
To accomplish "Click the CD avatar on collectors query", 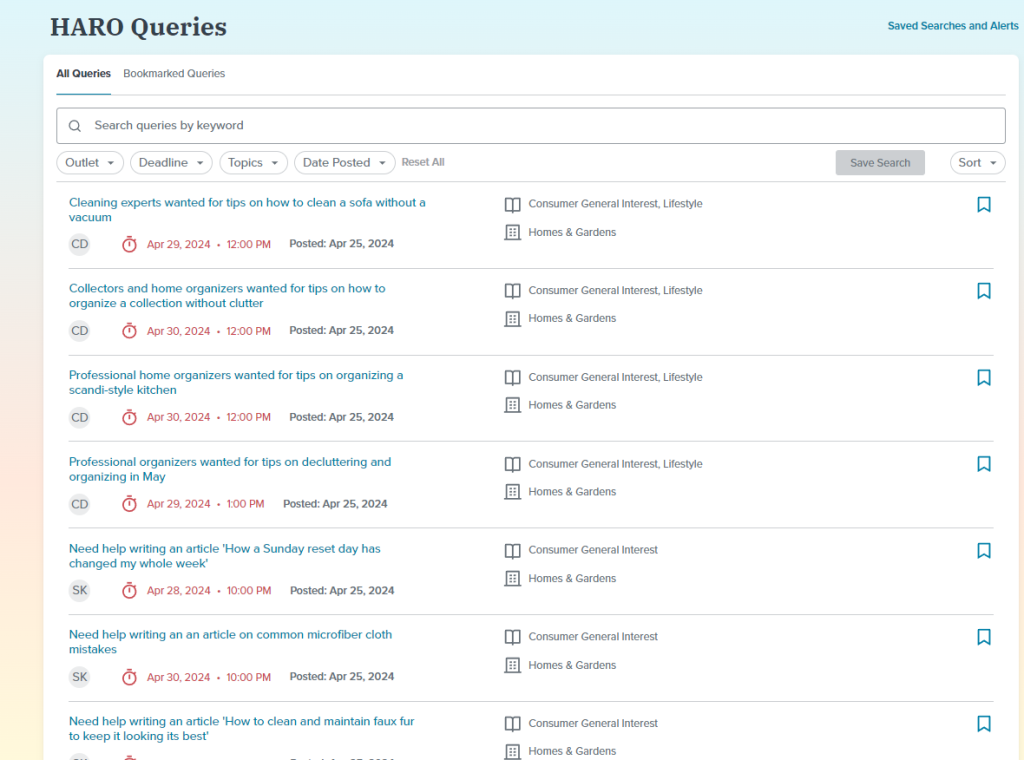I will (80, 331).
